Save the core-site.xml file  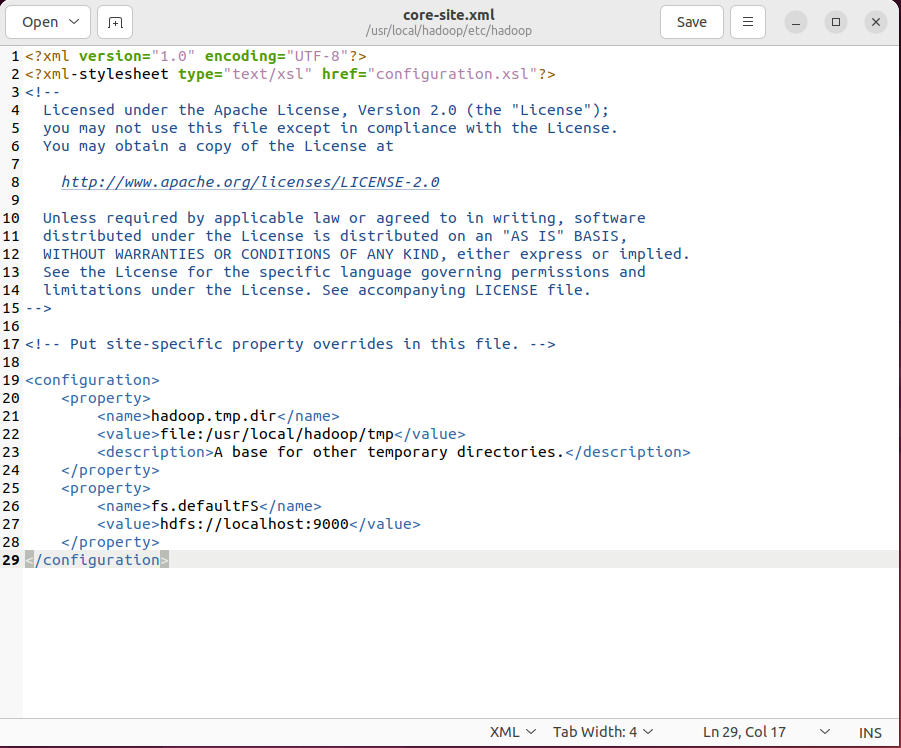tap(691, 22)
